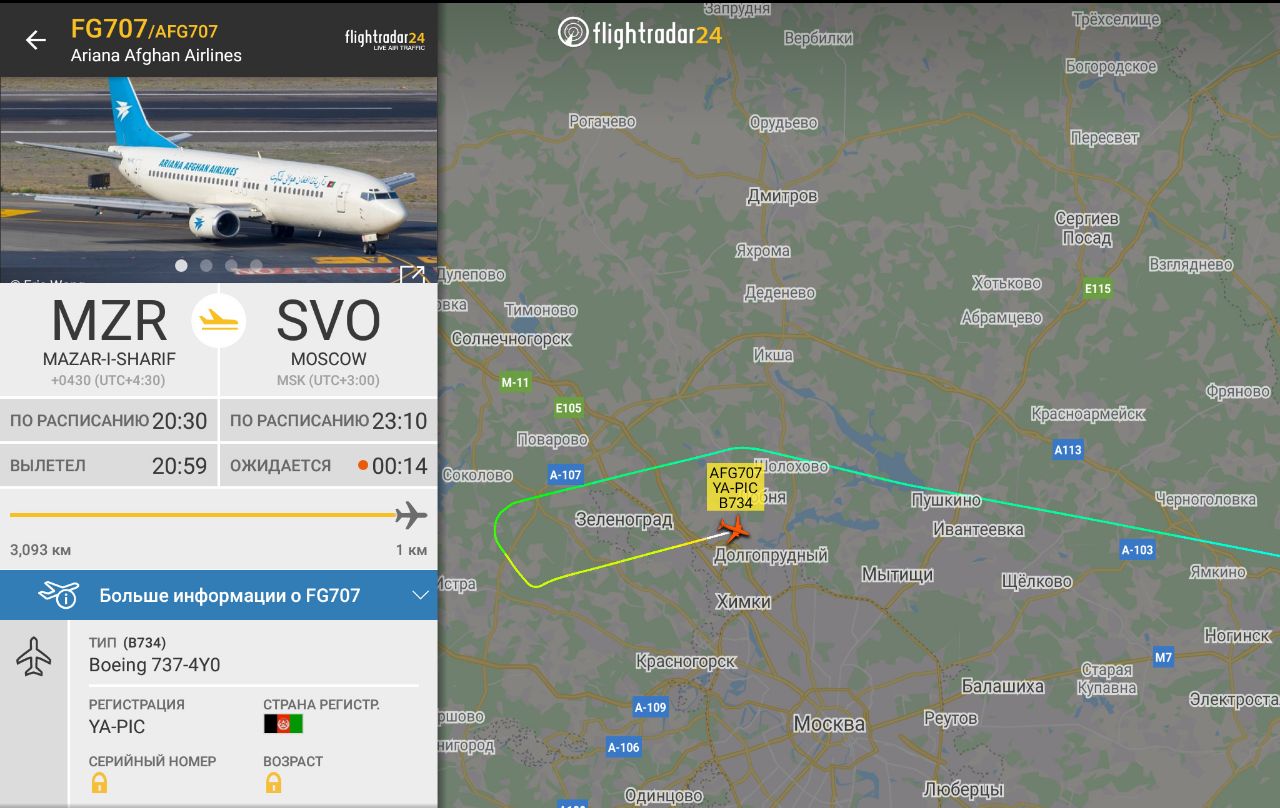Expand the chevron on FG707 info bar
Image resolution: width=1280 pixels, height=808 pixels.
[420, 596]
